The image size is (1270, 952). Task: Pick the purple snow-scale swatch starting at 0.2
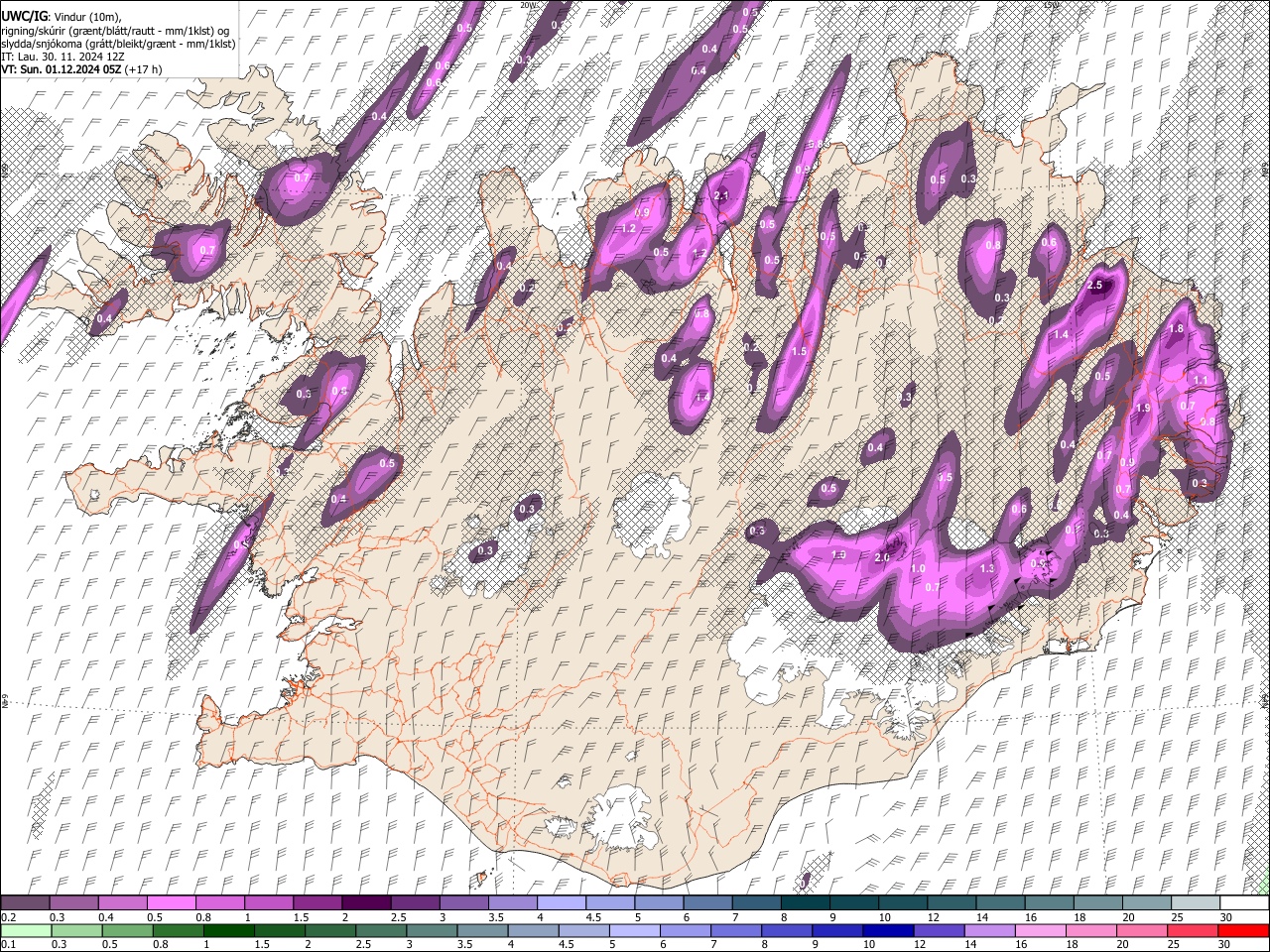click(25, 903)
